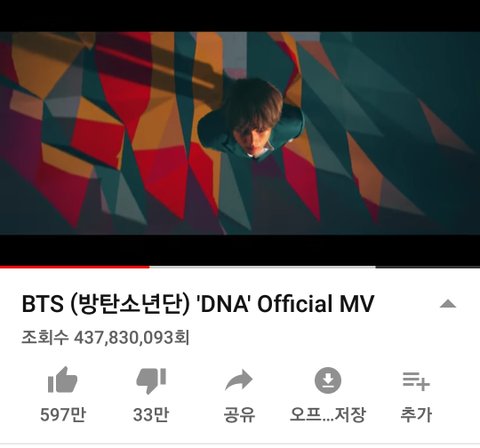
Task: Collapse video description using the up arrow
Action: click(448, 304)
